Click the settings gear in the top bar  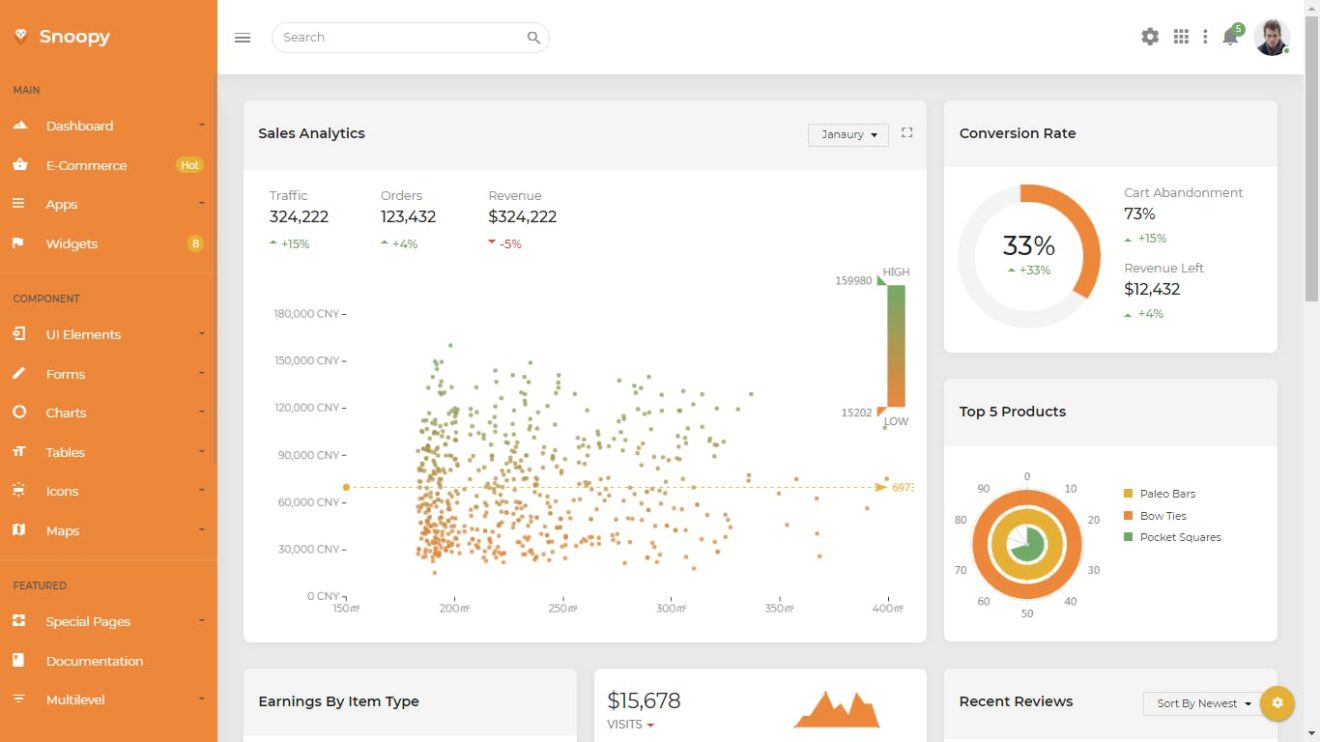coord(1150,36)
